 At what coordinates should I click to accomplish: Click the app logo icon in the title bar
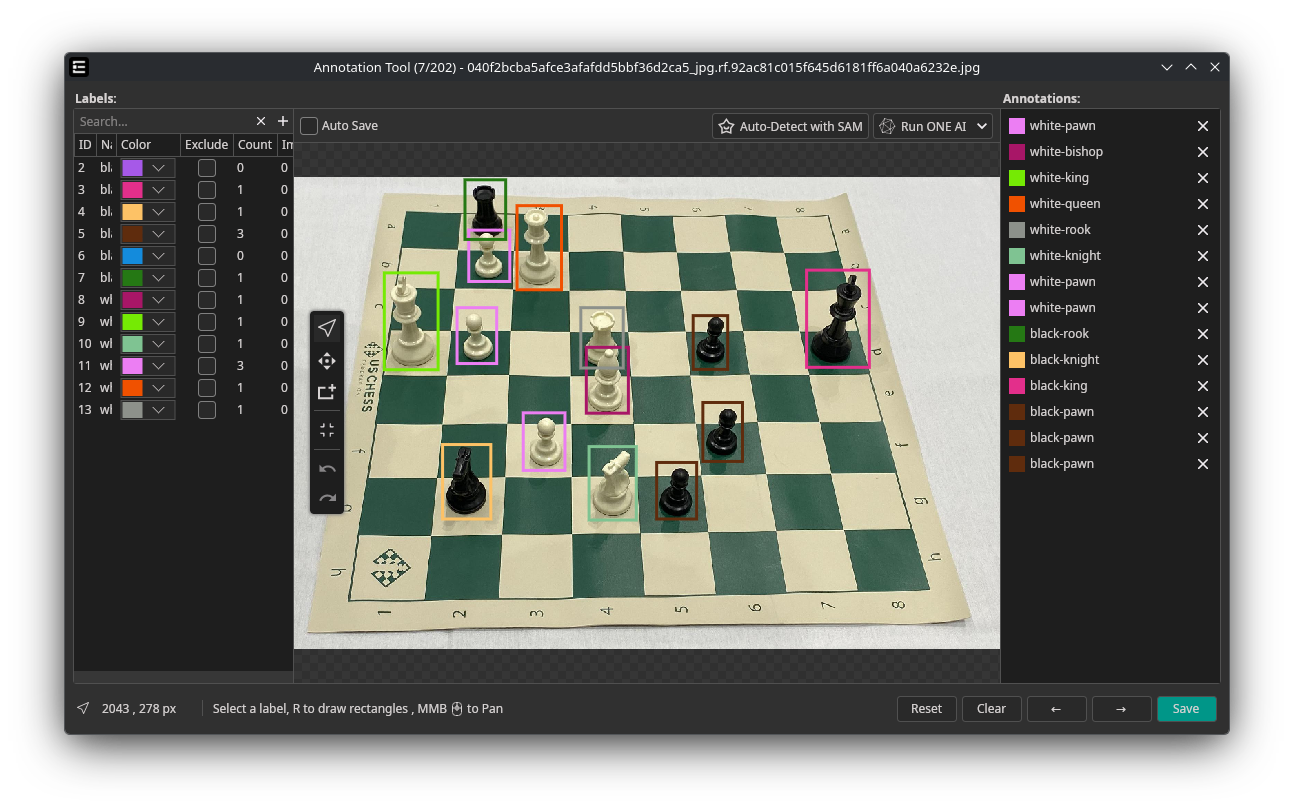78,67
